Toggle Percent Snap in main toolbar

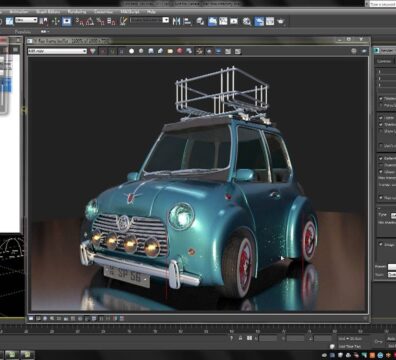pos(100,22)
